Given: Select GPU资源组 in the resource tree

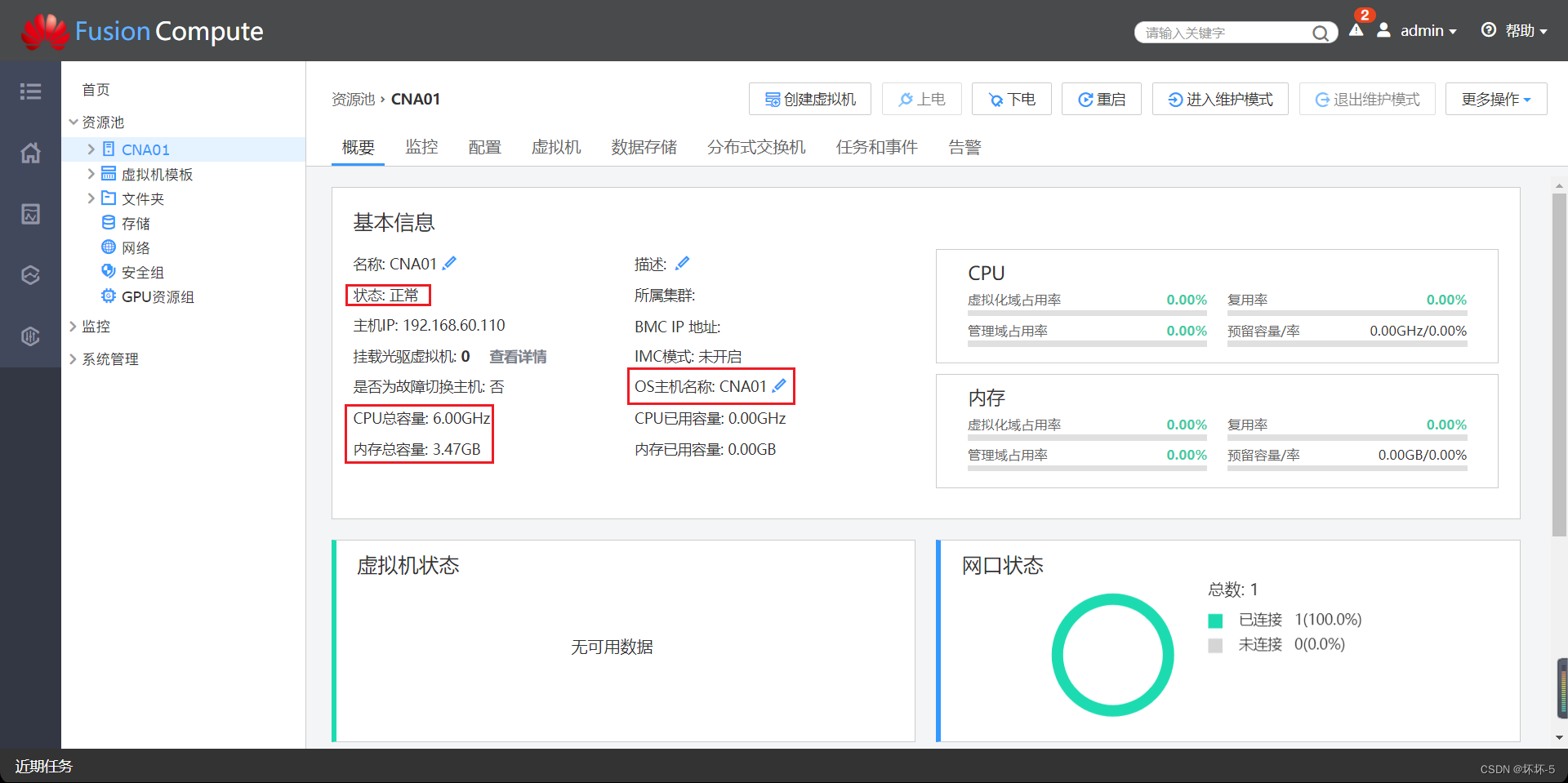Looking at the screenshot, I should coord(158,296).
